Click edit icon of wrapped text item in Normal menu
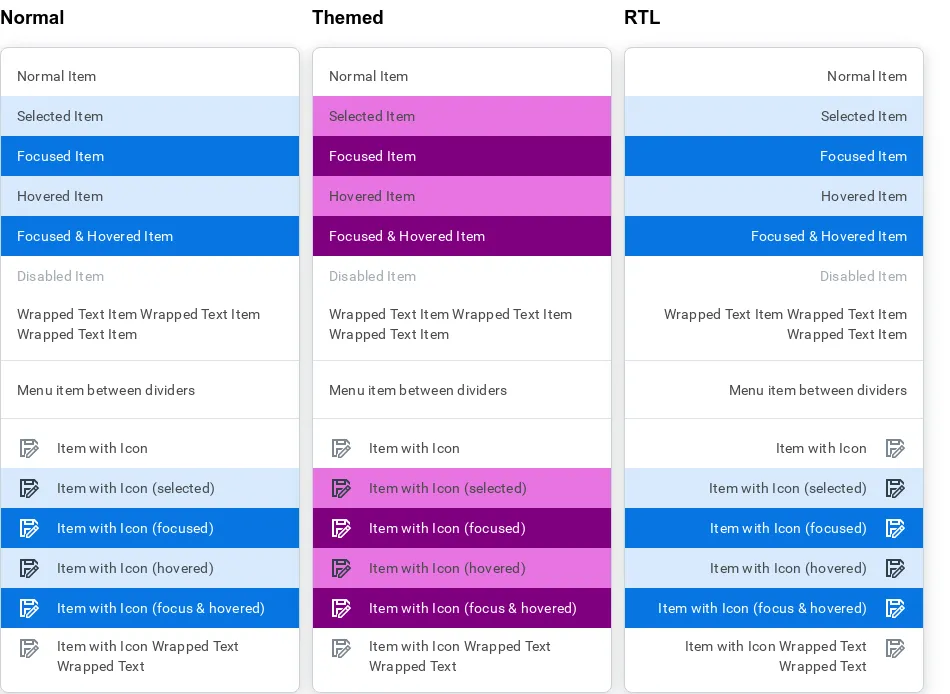The height and width of the screenshot is (694, 950). click(x=29, y=649)
